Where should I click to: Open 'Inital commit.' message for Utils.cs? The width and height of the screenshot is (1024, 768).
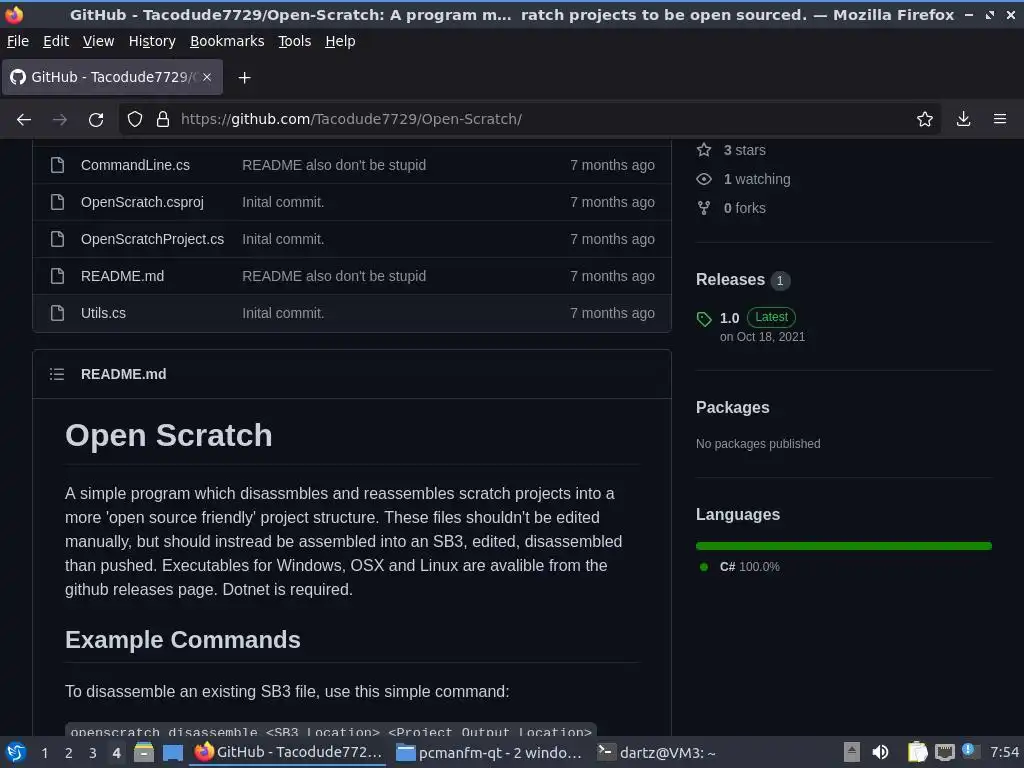(x=283, y=313)
